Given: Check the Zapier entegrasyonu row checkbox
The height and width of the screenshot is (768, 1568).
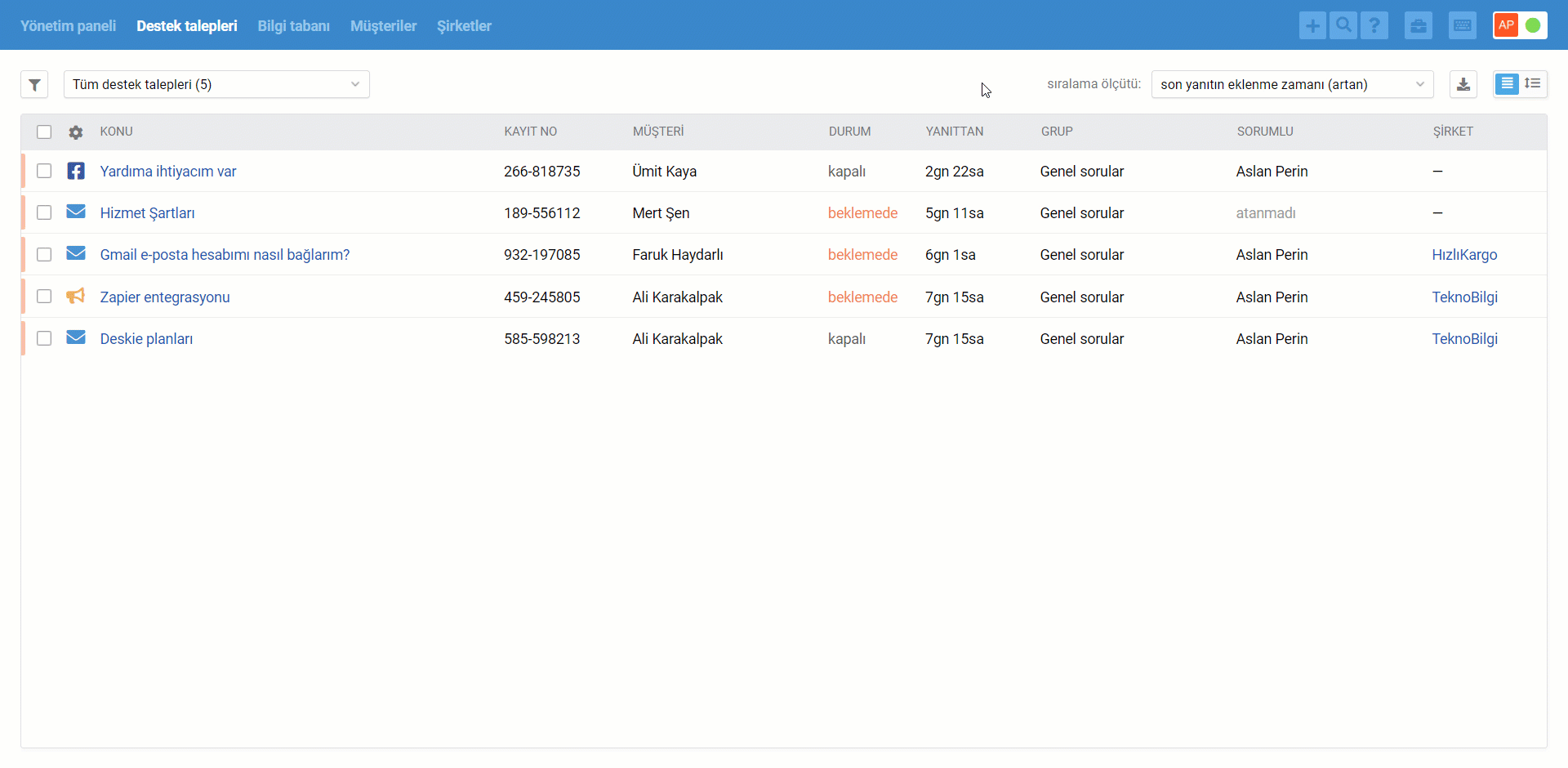Looking at the screenshot, I should click(44, 297).
